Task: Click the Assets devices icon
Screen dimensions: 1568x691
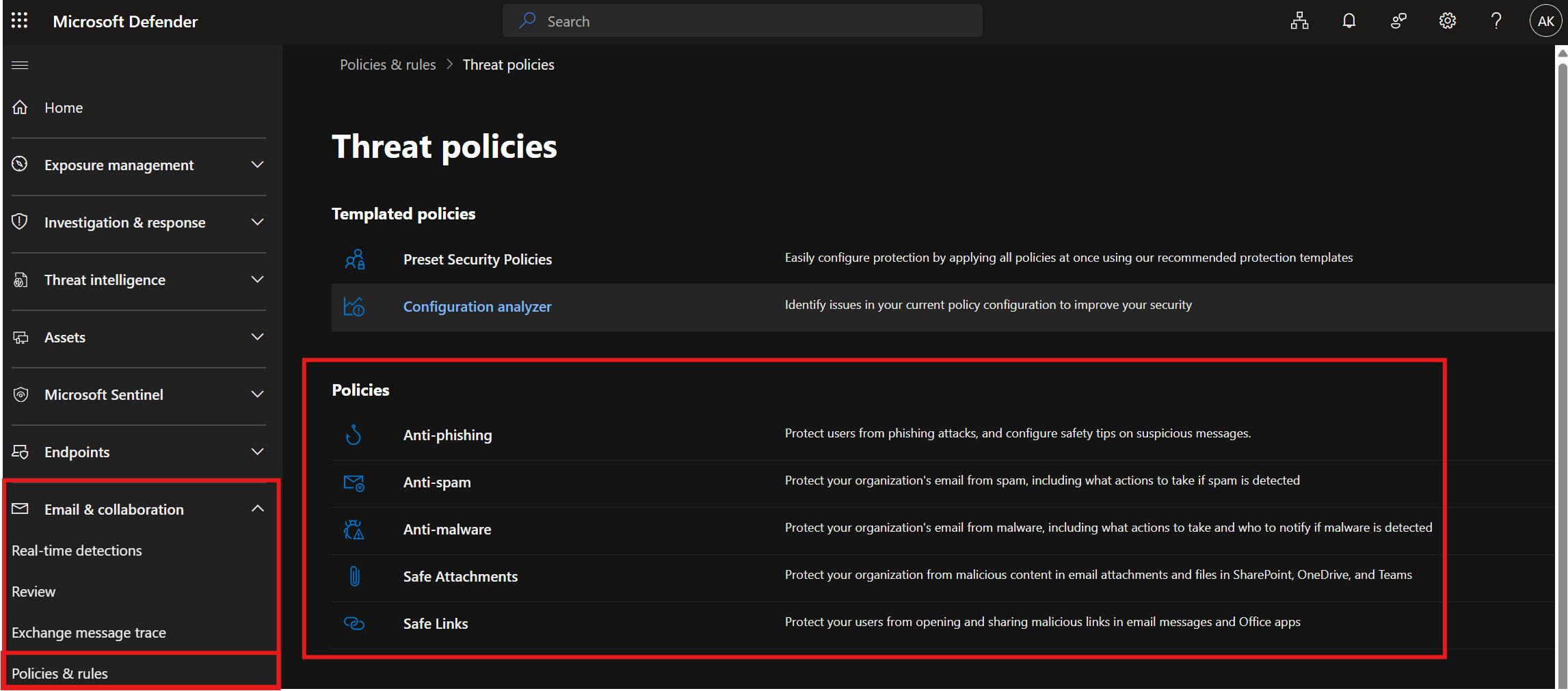Action: (x=21, y=337)
